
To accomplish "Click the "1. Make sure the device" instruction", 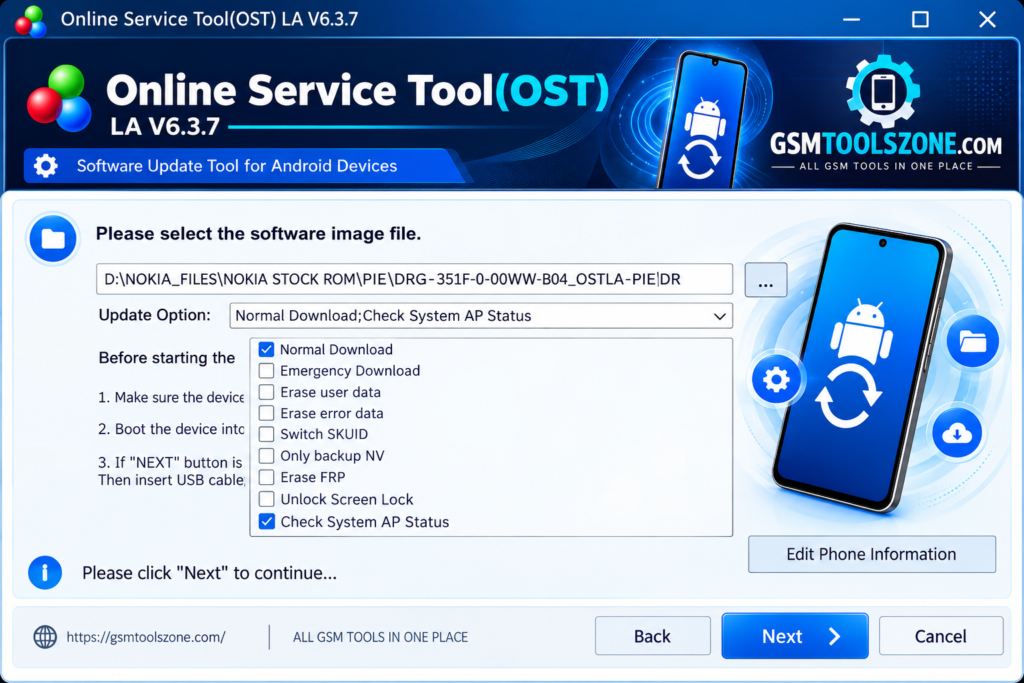I will pyautogui.click(x=171, y=398).
